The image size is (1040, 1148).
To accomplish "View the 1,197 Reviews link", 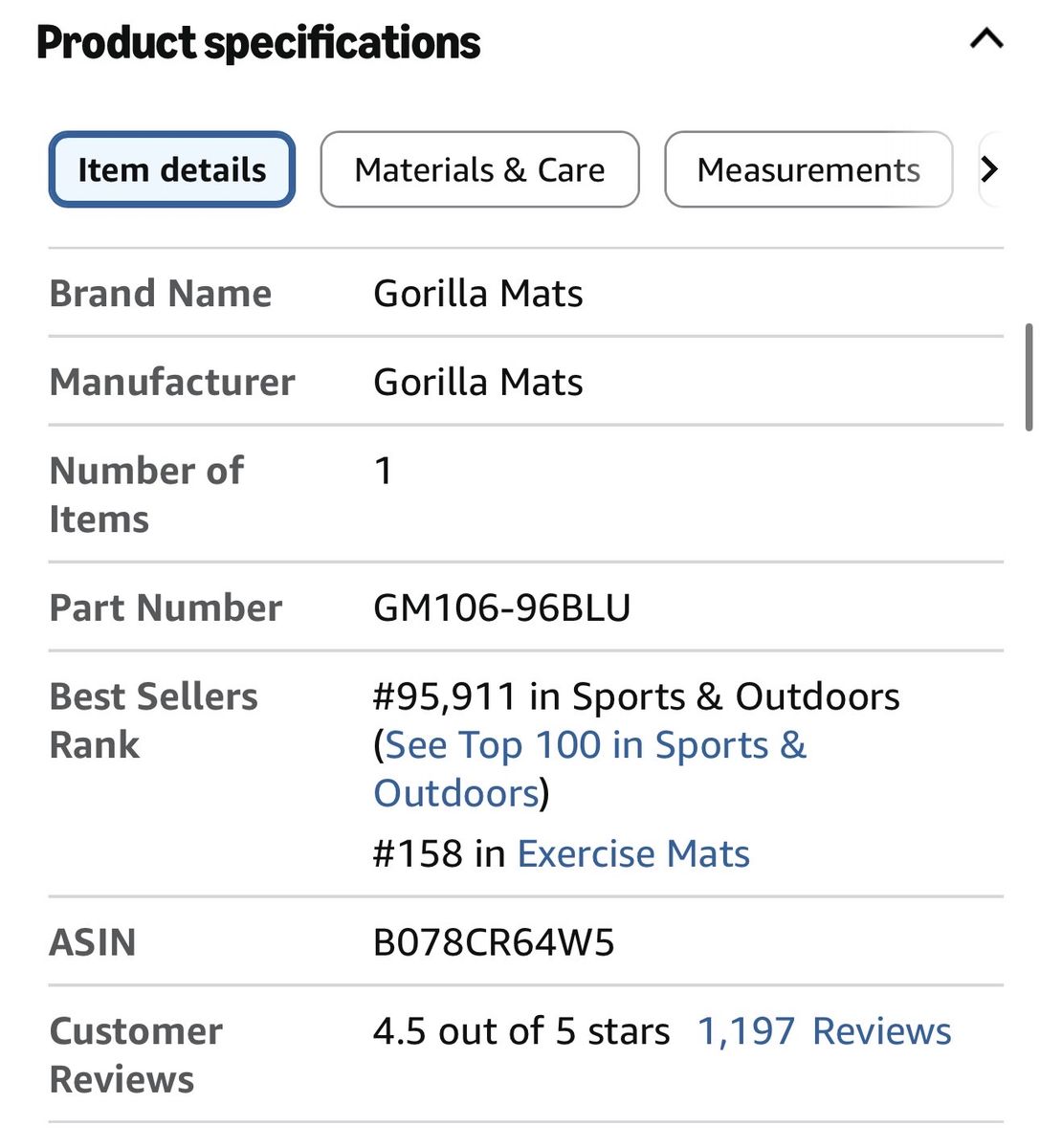I will pyautogui.click(x=824, y=1031).
